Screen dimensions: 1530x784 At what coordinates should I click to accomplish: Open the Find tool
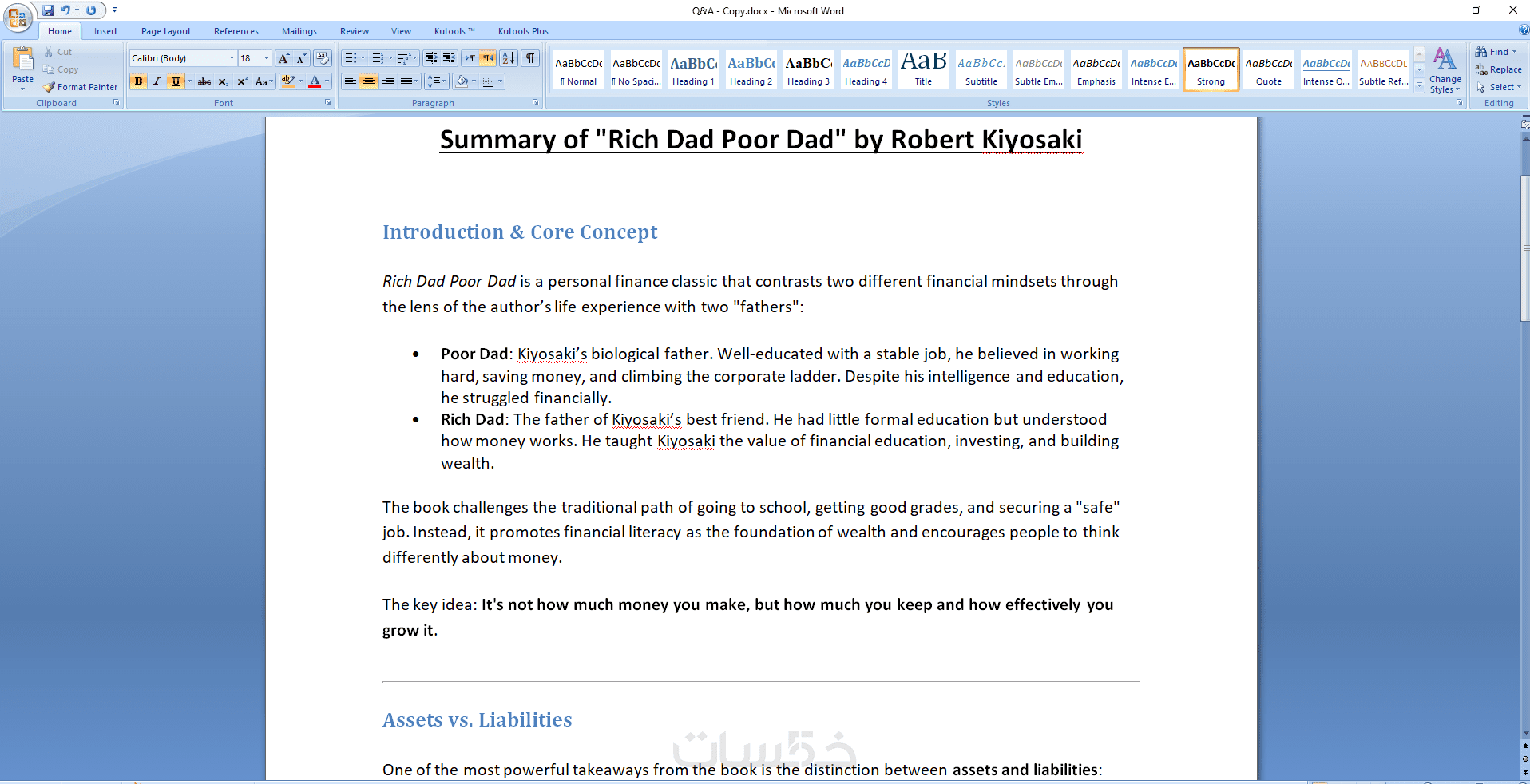pyautogui.click(x=1496, y=52)
